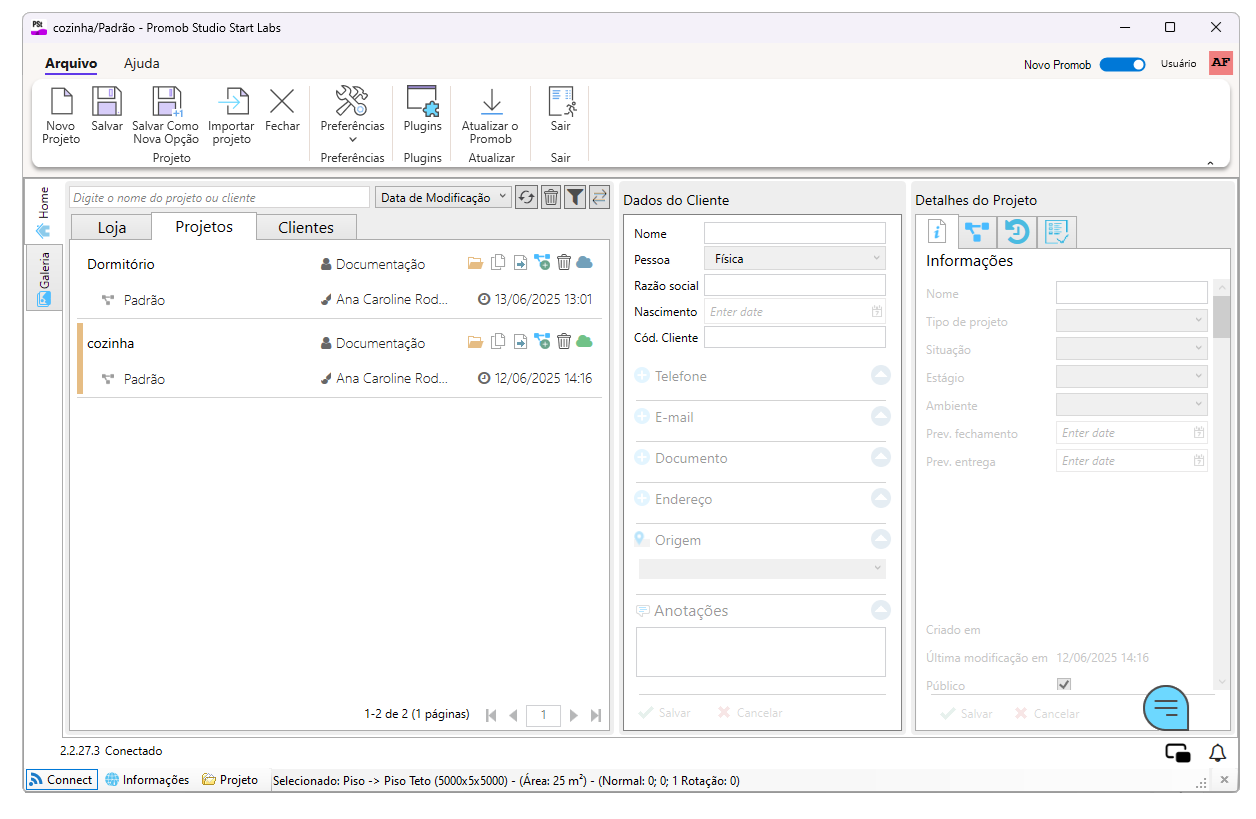Click the Connect button in status bar
The width and height of the screenshot is (1256, 819).
coord(62,780)
